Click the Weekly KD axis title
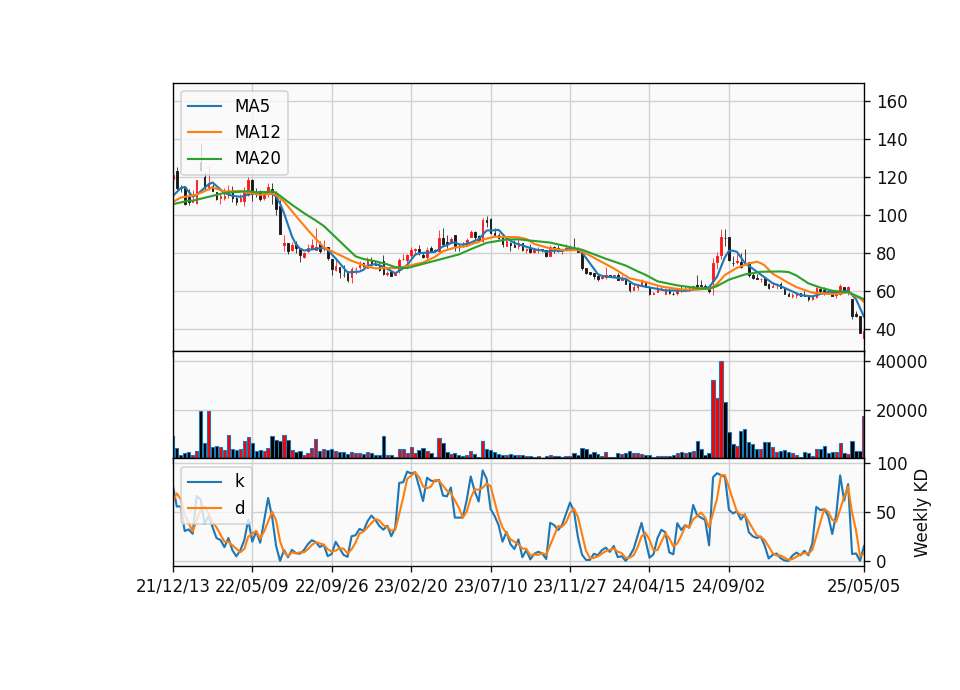This screenshot has width=960, height=690. pos(921,513)
